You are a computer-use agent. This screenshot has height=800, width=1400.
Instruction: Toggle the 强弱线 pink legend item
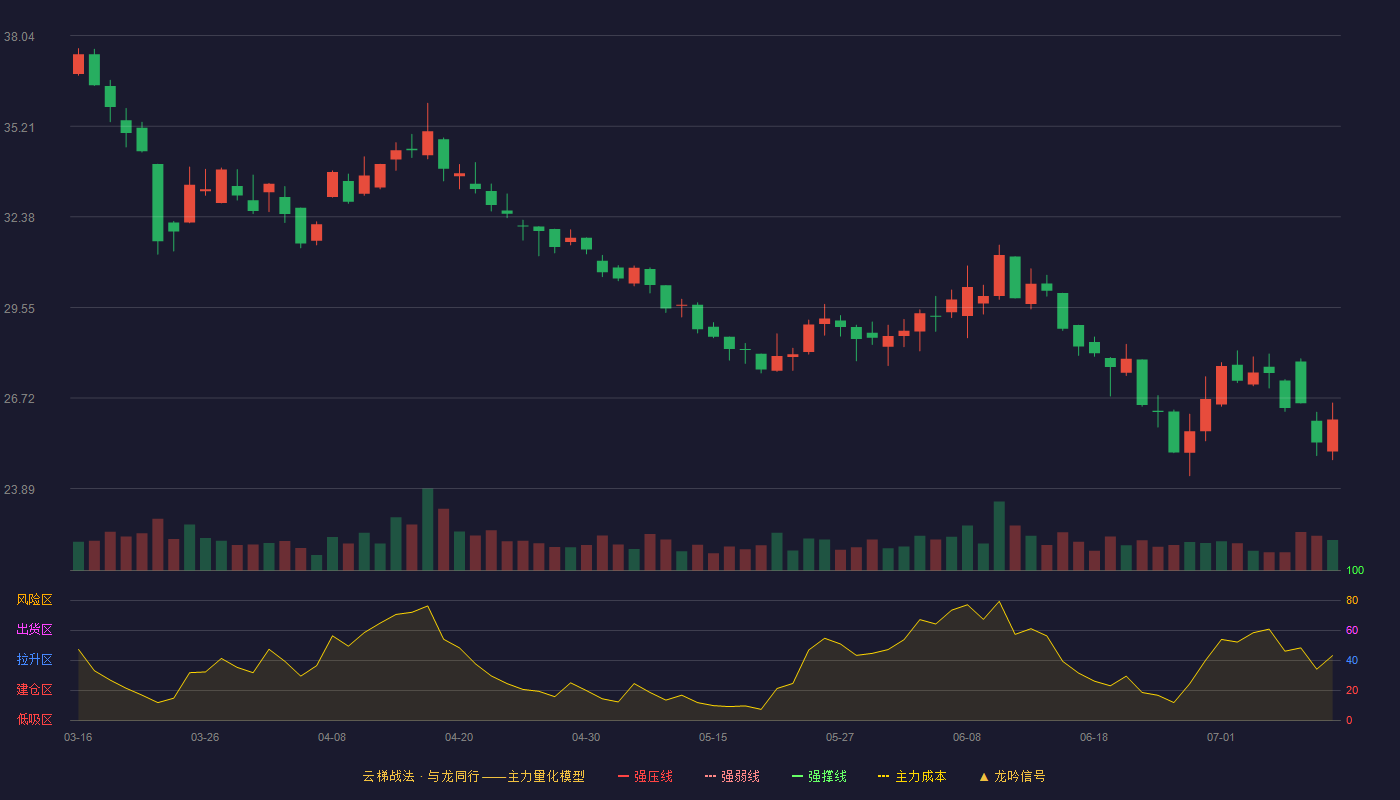[x=732, y=776]
